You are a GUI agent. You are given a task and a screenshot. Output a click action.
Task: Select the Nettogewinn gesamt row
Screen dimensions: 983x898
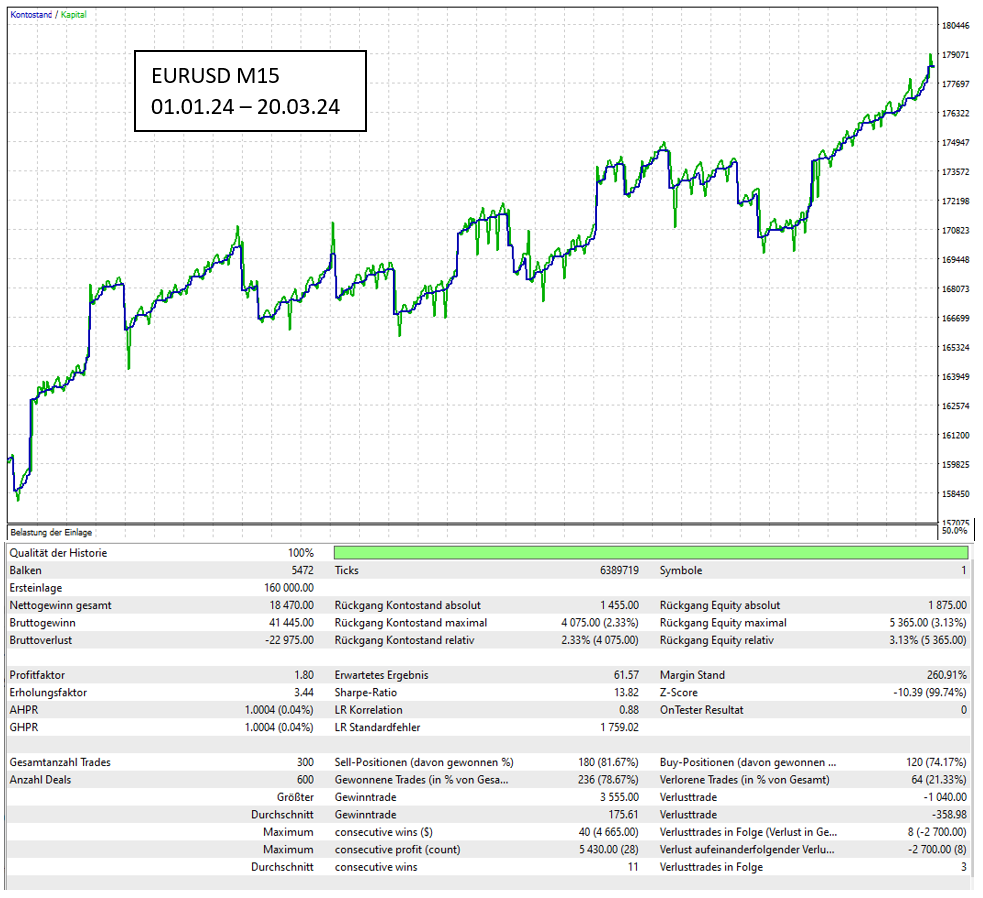click(150, 604)
